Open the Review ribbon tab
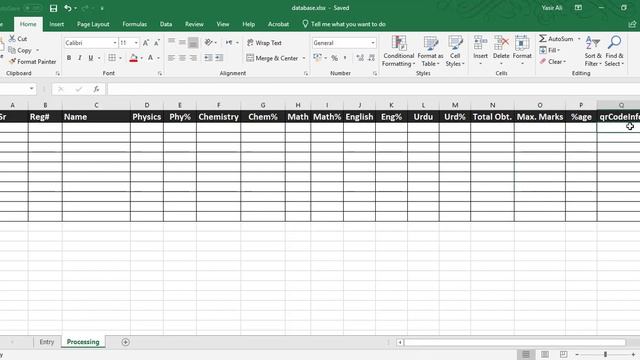The image size is (640, 360). pos(194,24)
